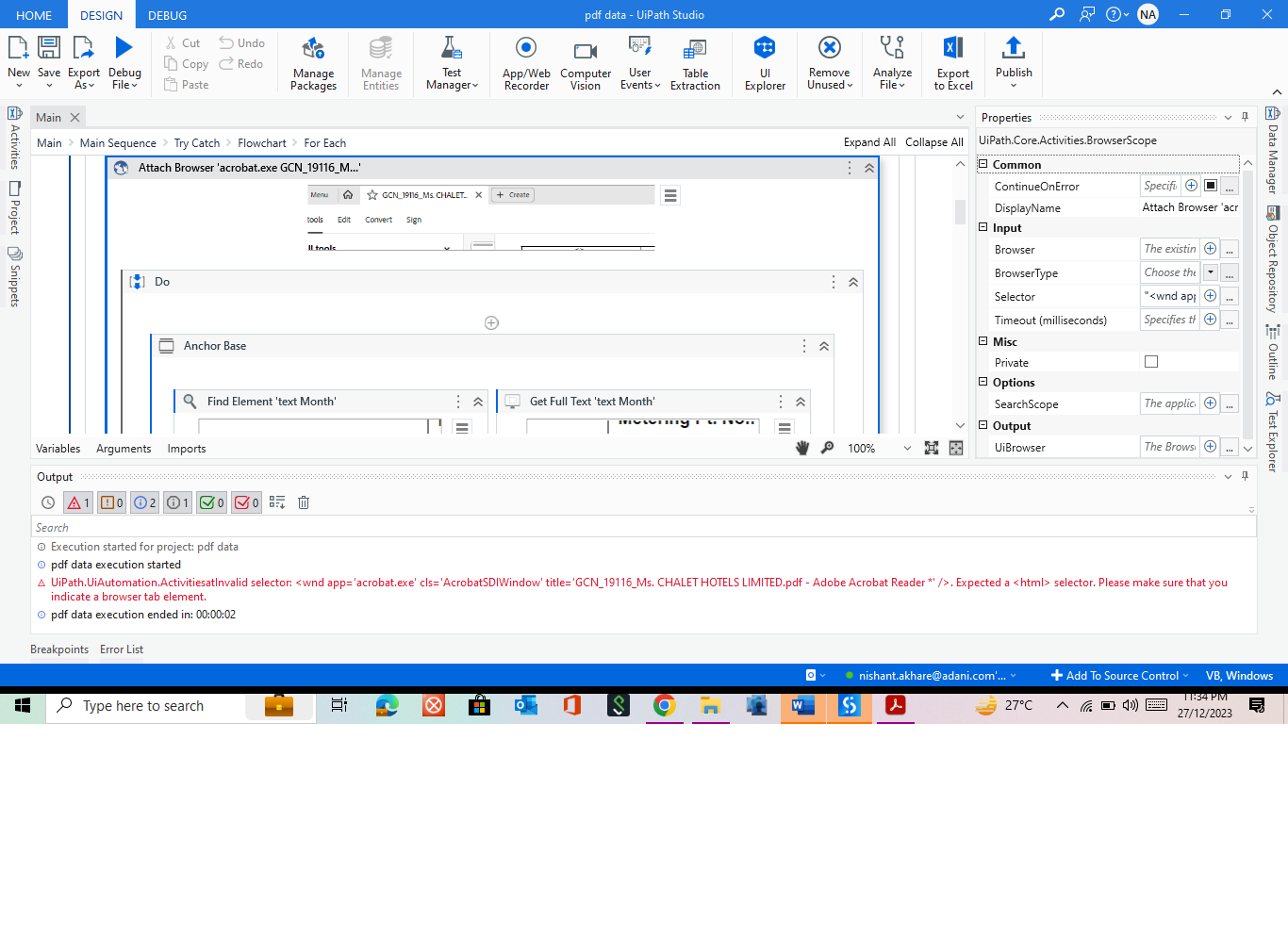Open the Activities side panel
Image resolution: width=1288 pixels, height=937 pixels.
pos(15,138)
